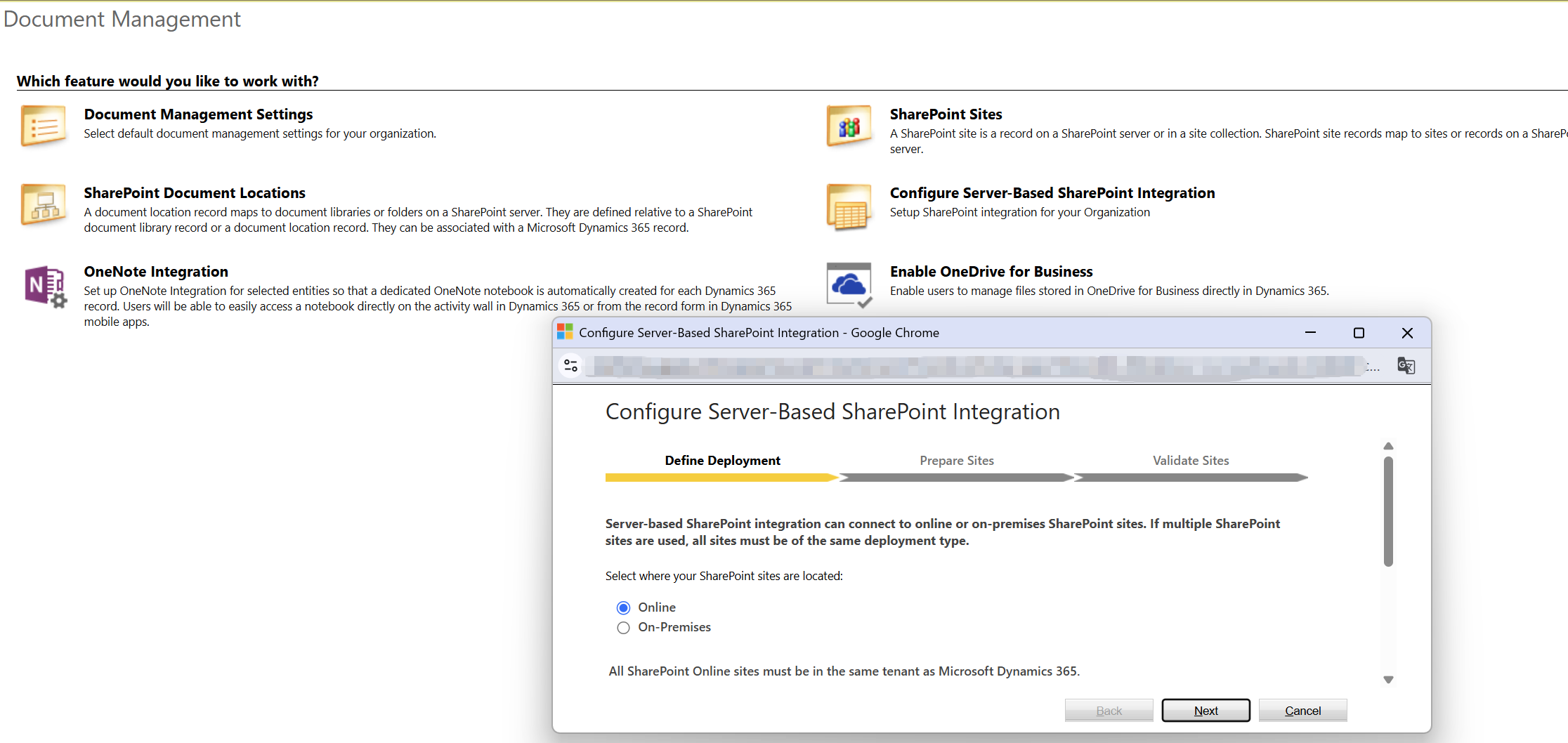Click the SharePoint Document Locations icon
Screen dimensions: 1568x743
coord(44,204)
